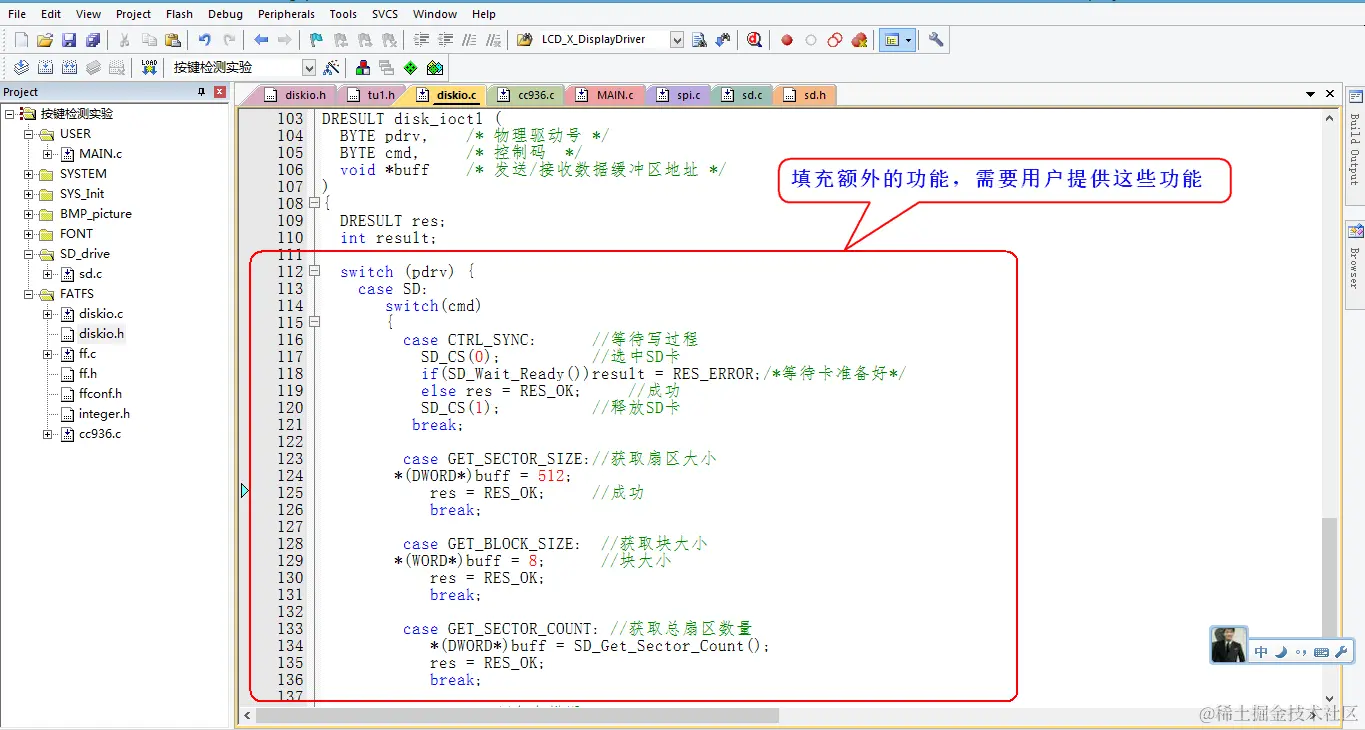1365x730 pixels.
Task: Open the LCD_X_DisplayDriver function dropdown
Action: coord(677,40)
